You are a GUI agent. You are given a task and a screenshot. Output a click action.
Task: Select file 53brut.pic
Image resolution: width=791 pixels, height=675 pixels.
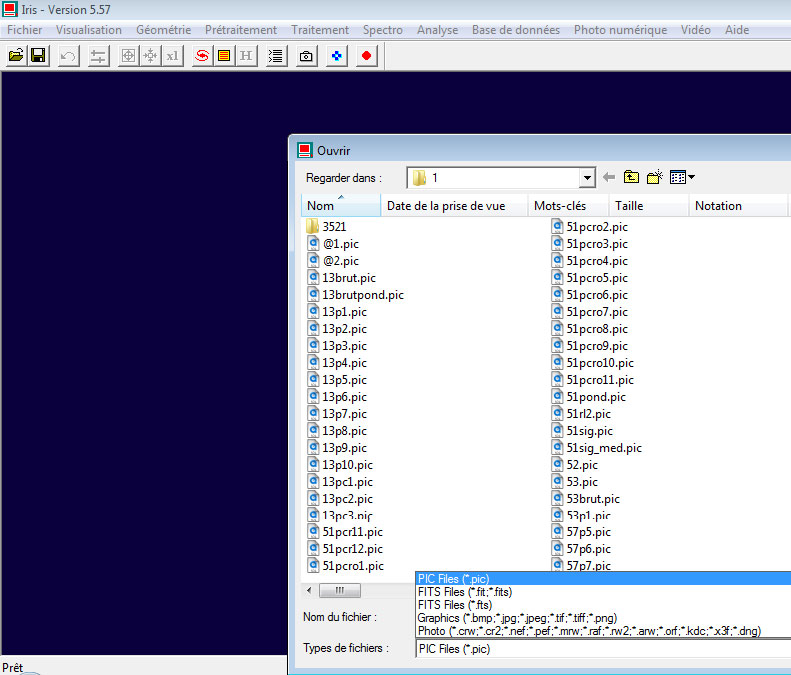[586, 498]
